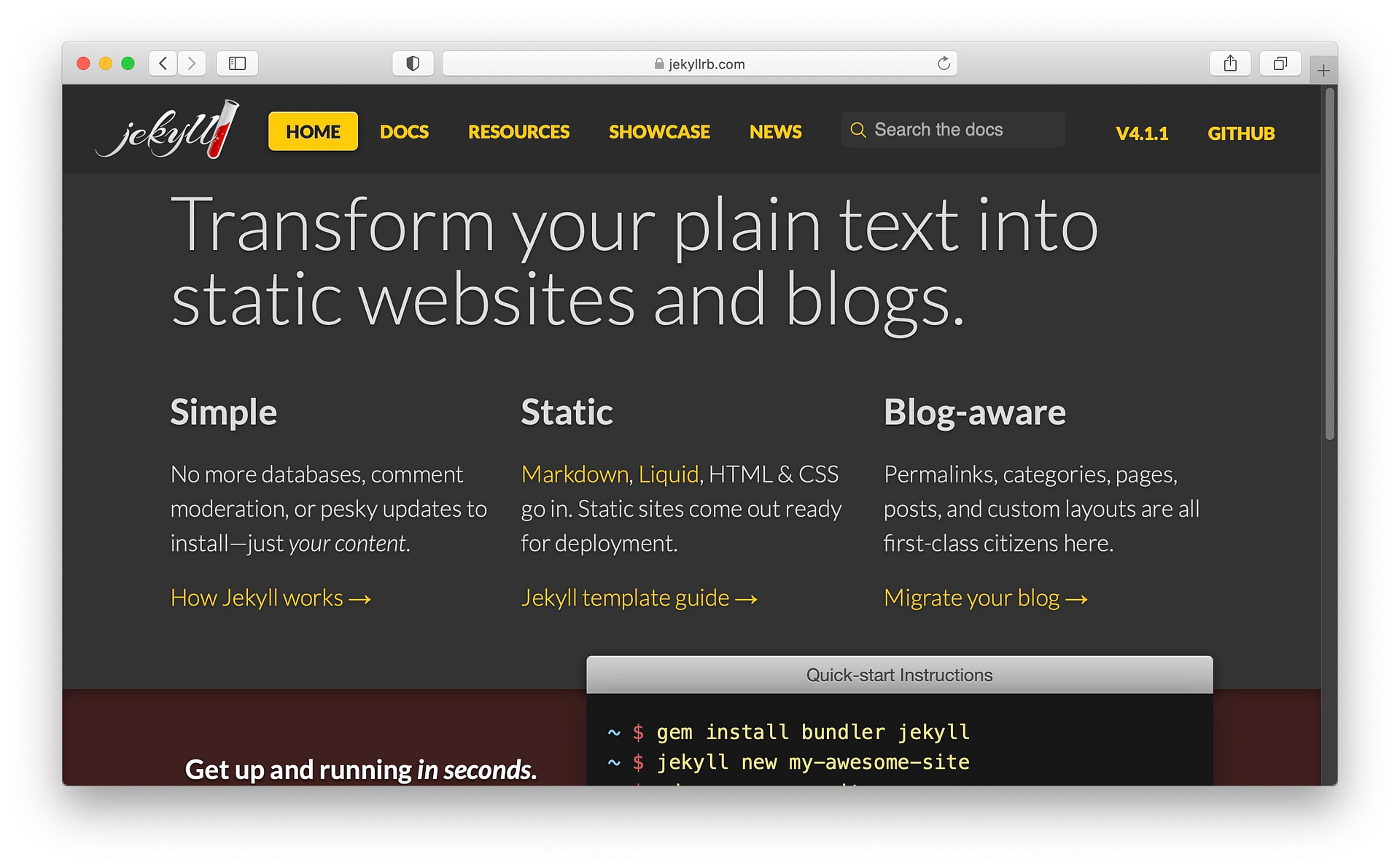Image resolution: width=1400 pixels, height=868 pixels.
Task: Click the gem install bundler jekyll command
Action: pyautogui.click(x=813, y=732)
